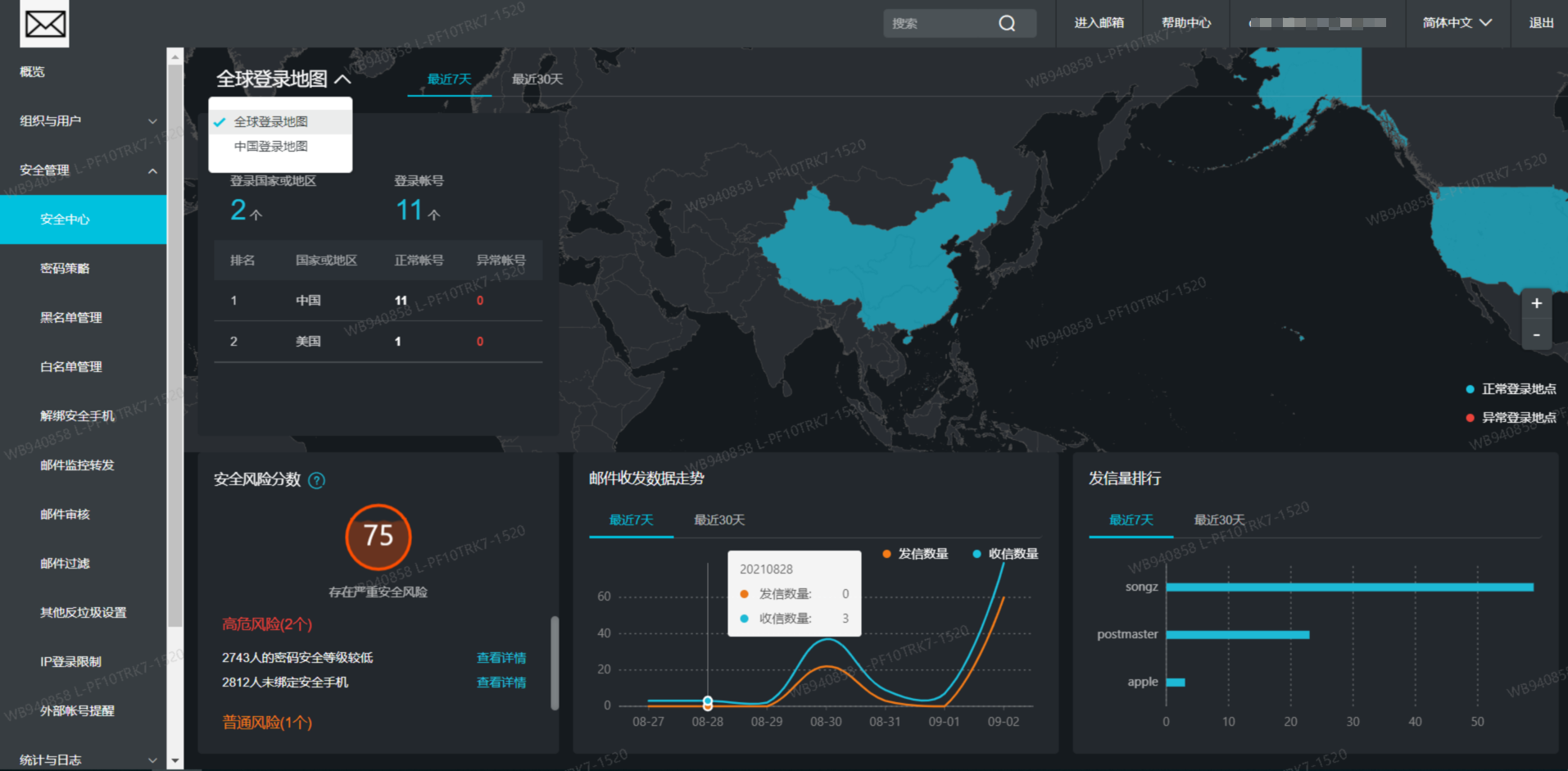Viewport: 1568px width, 771px height.
Task: Select 最近30天 tab in 发信量排行
Action: coord(1219,520)
